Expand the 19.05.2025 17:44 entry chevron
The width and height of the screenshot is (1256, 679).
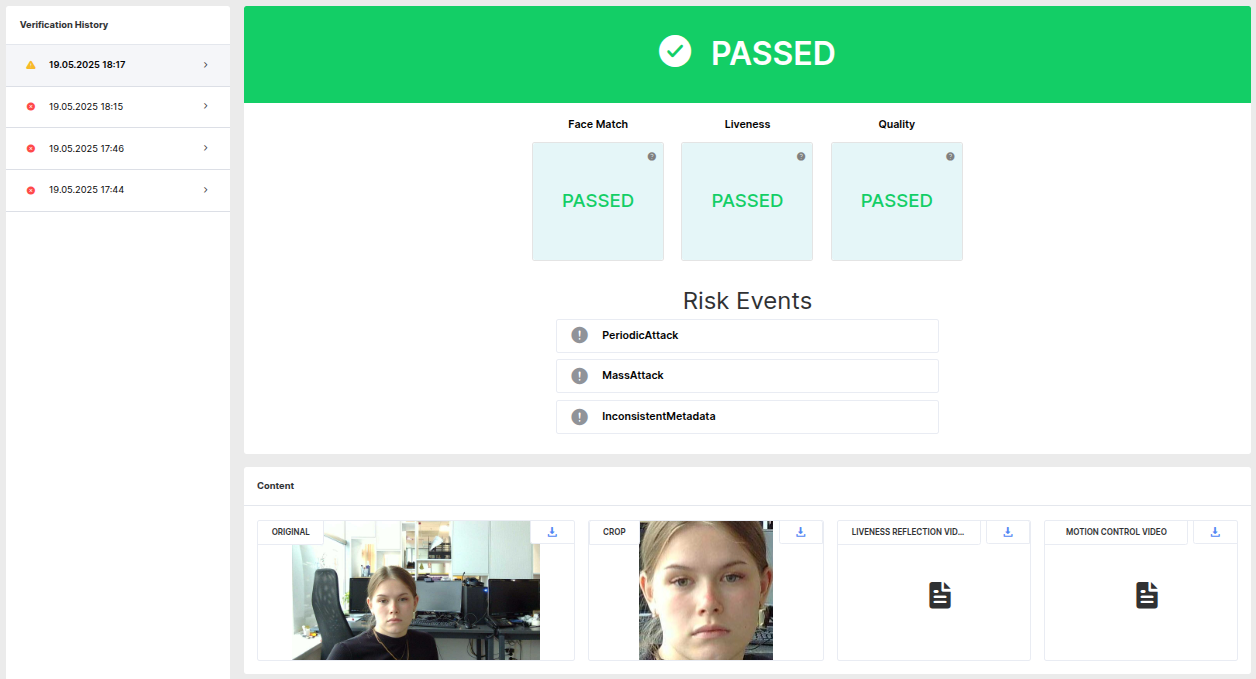205,190
